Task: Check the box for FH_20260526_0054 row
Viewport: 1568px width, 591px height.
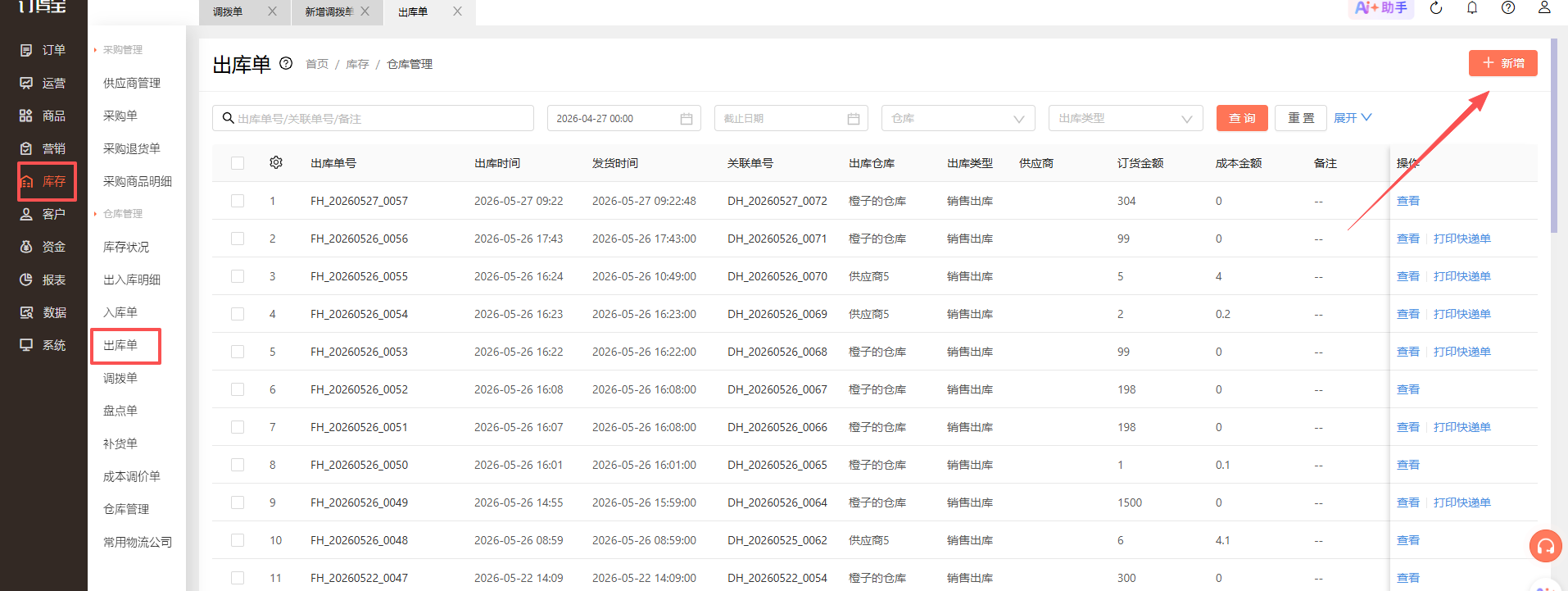Action: click(x=238, y=314)
